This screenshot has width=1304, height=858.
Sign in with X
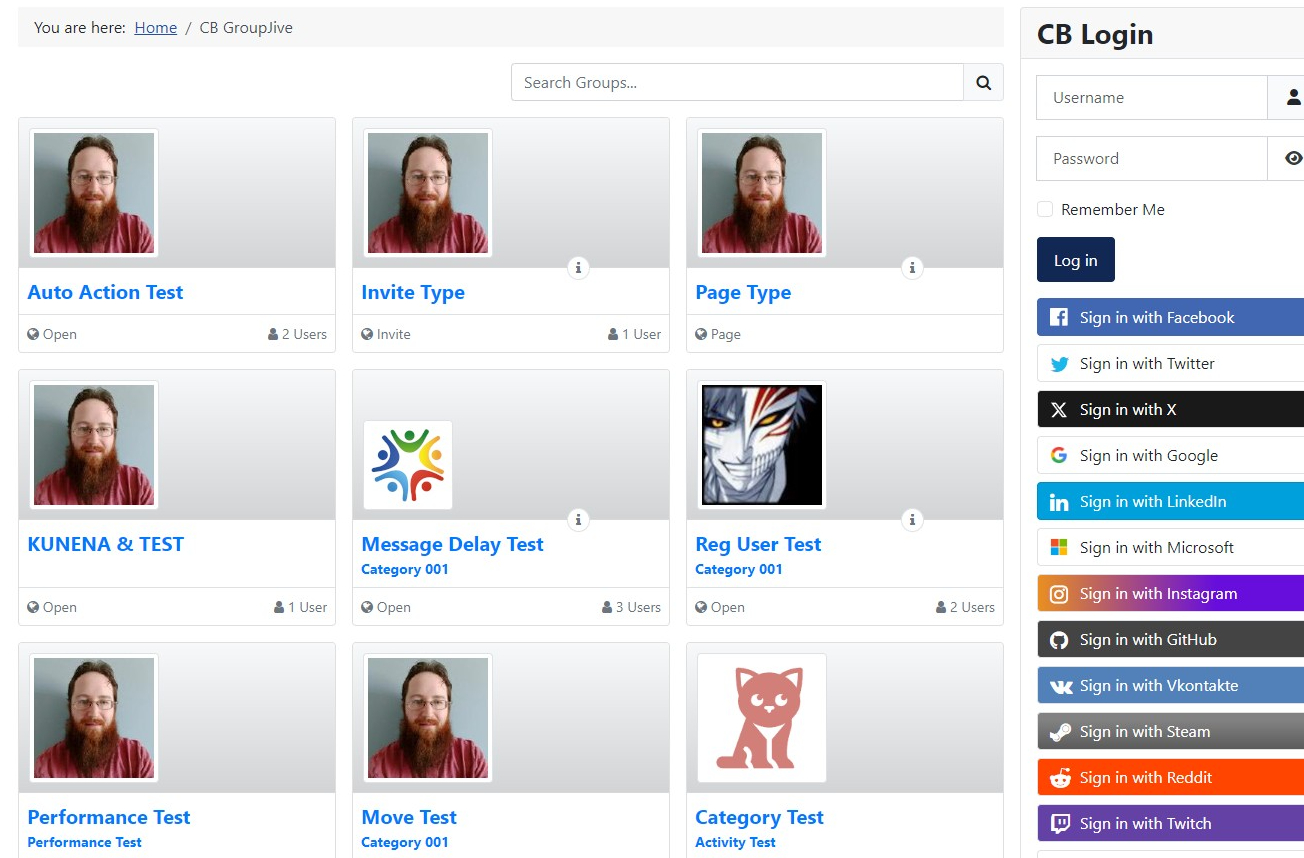pyautogui.click(x=1170, y=409)
